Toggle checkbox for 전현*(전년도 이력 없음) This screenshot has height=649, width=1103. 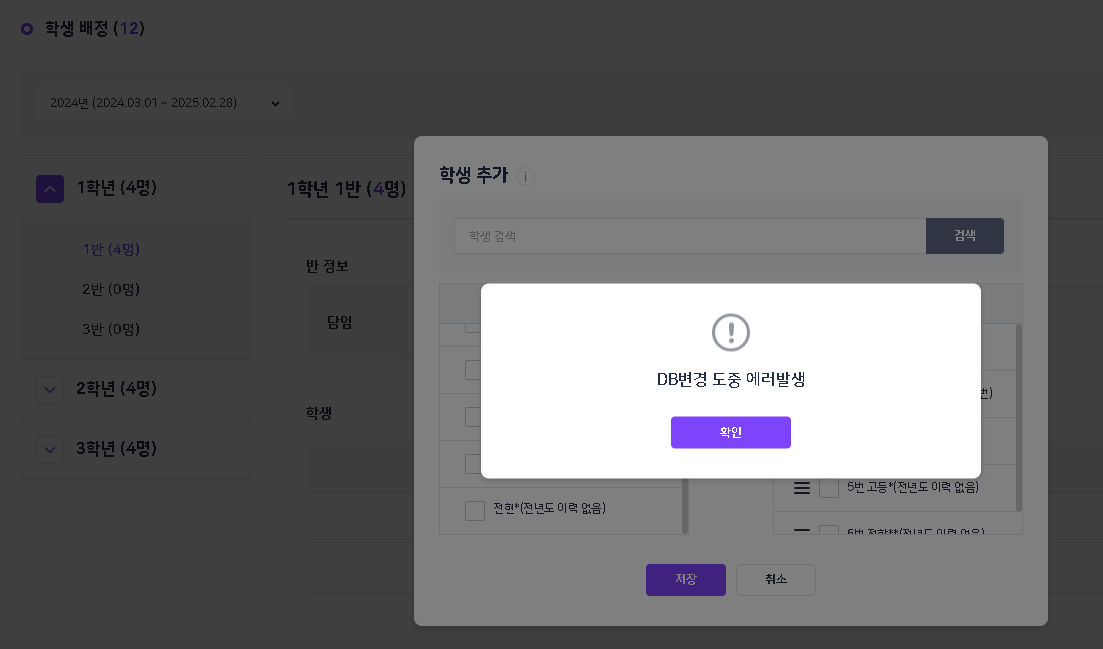pos(475,510)
